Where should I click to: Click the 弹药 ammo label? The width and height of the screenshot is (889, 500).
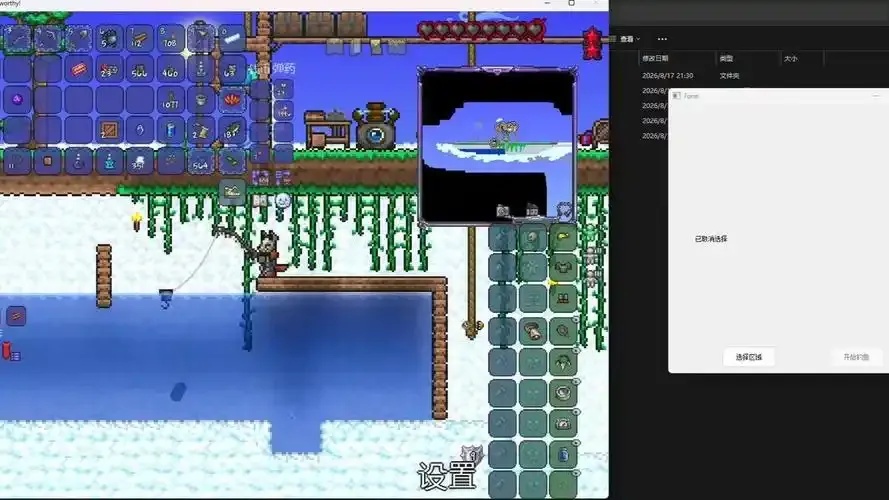tap(284, 69)
